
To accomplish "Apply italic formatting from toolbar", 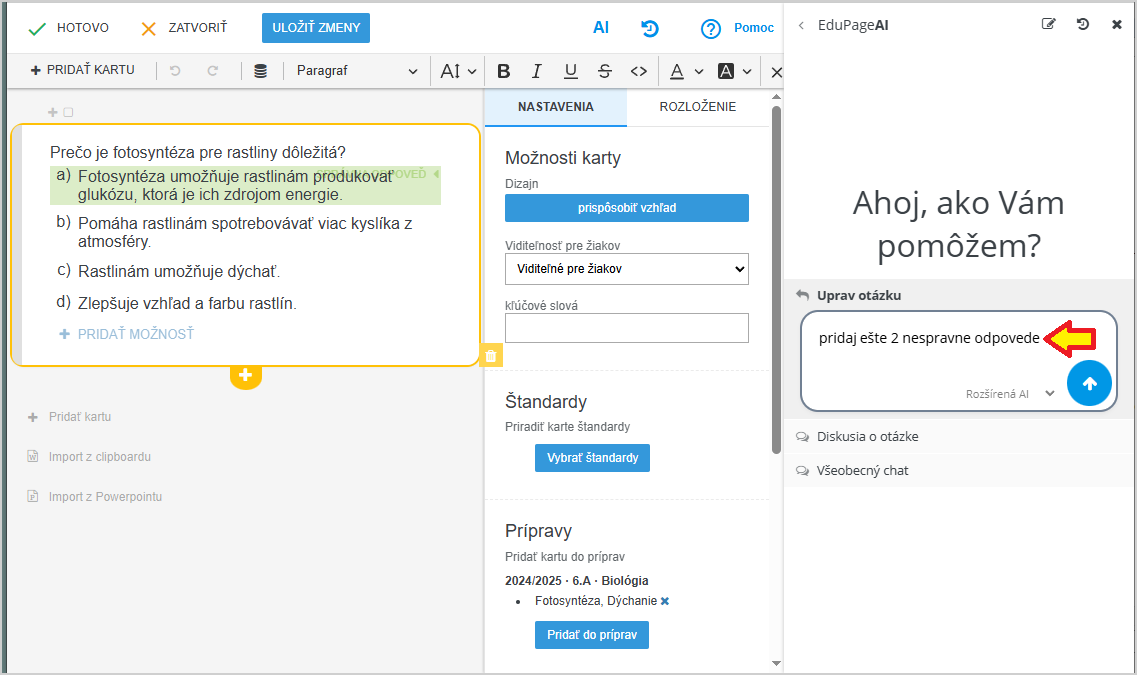I will [537, 71].
